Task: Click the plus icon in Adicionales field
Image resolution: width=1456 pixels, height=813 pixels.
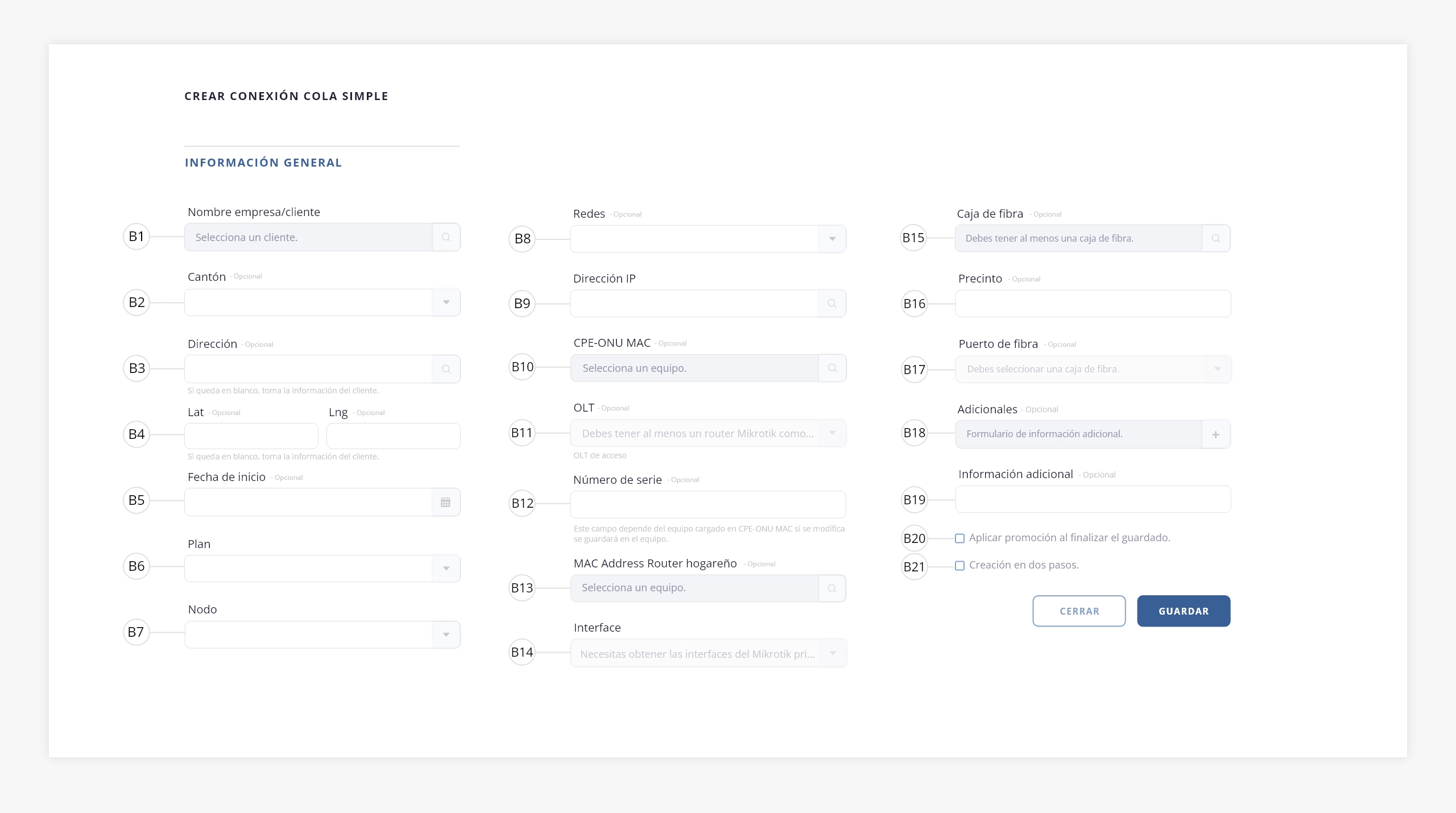Action: 1216,434
